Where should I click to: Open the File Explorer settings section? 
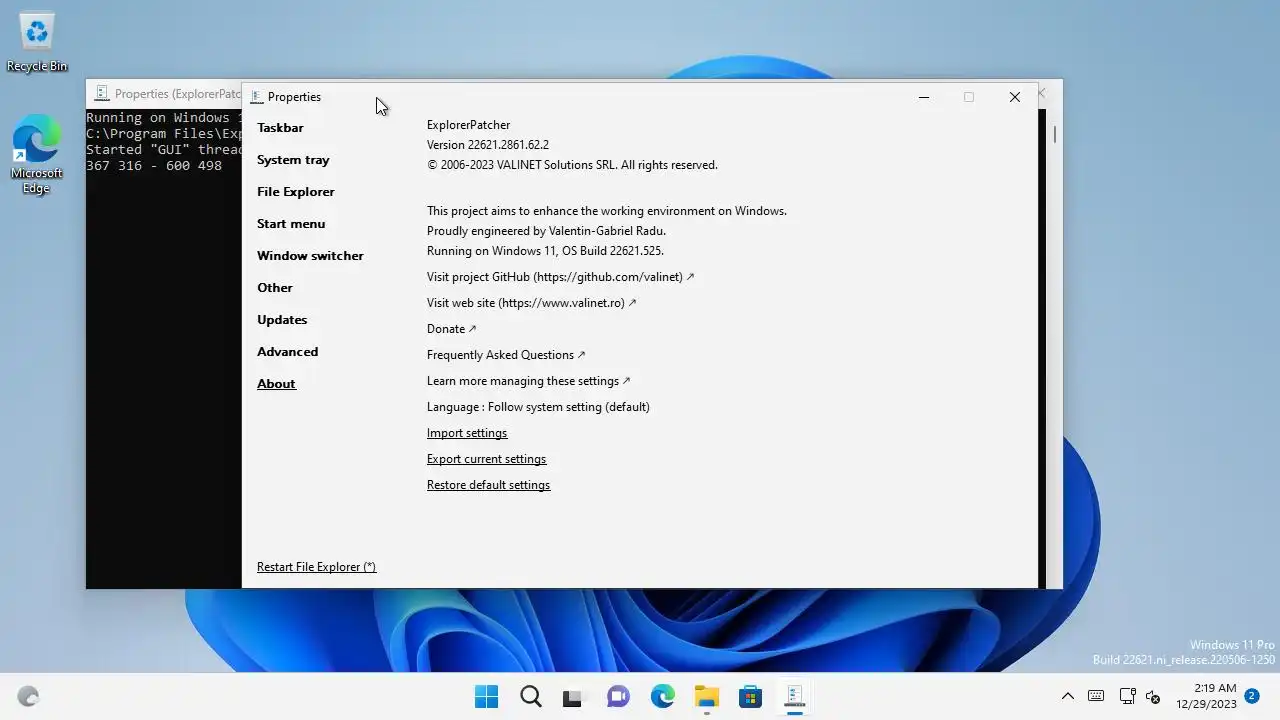click(296, 192)
